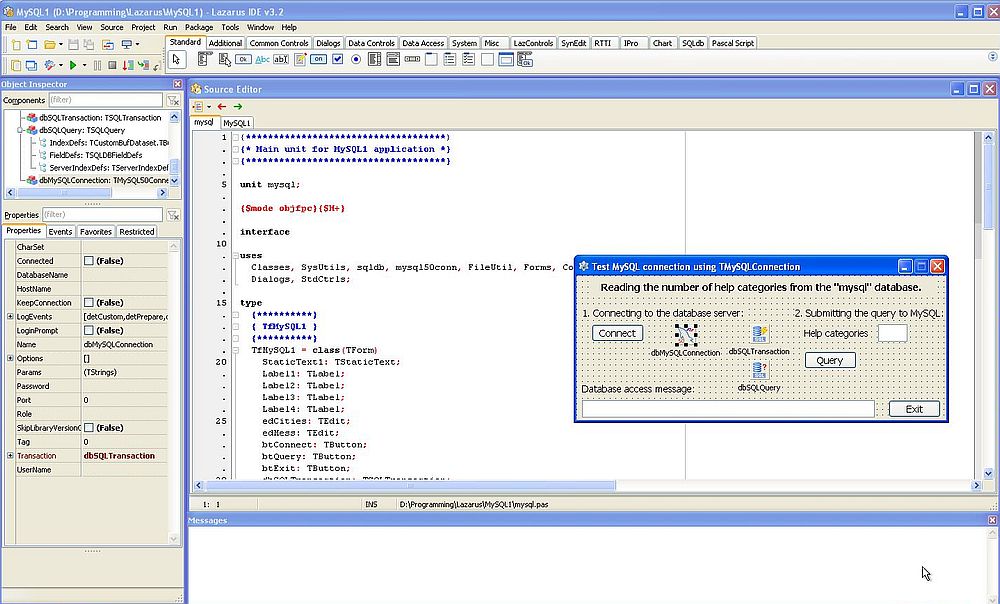The height and width of the screenshot is (604, 1000).
Task: Click the Components filter input field
Action: (106, 100)
